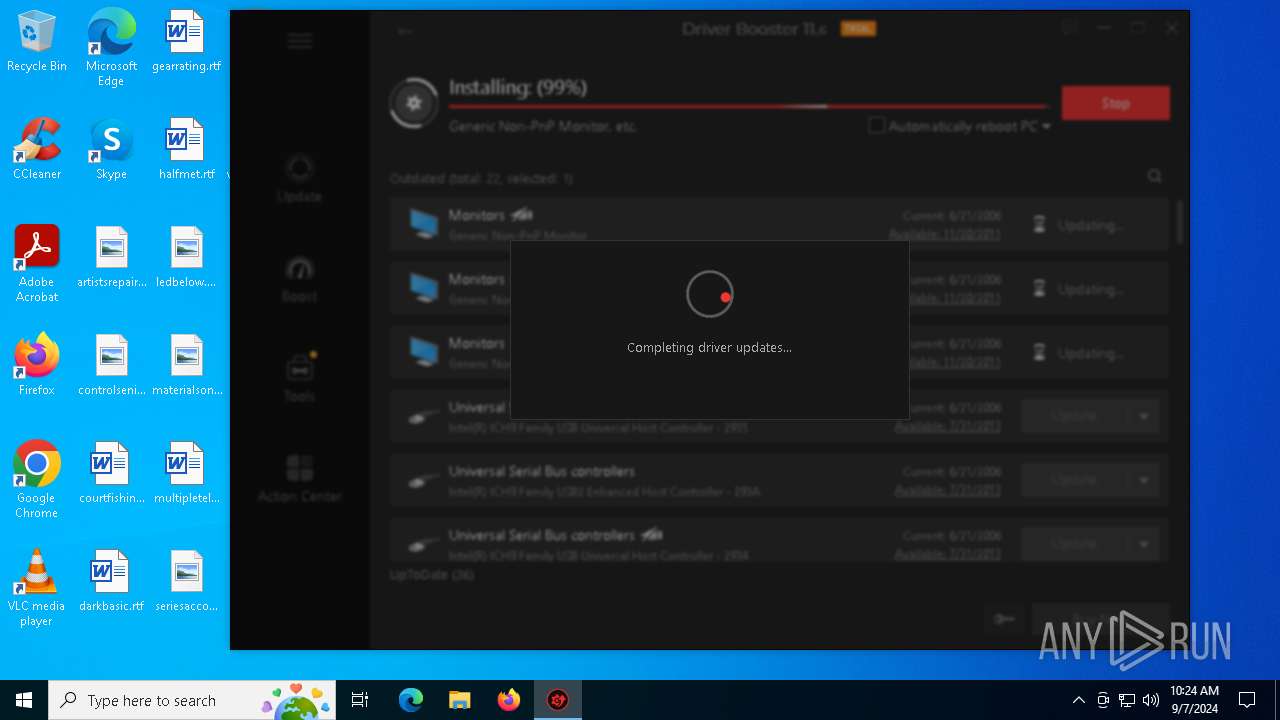Open Windows Start menu

[24, 700]
